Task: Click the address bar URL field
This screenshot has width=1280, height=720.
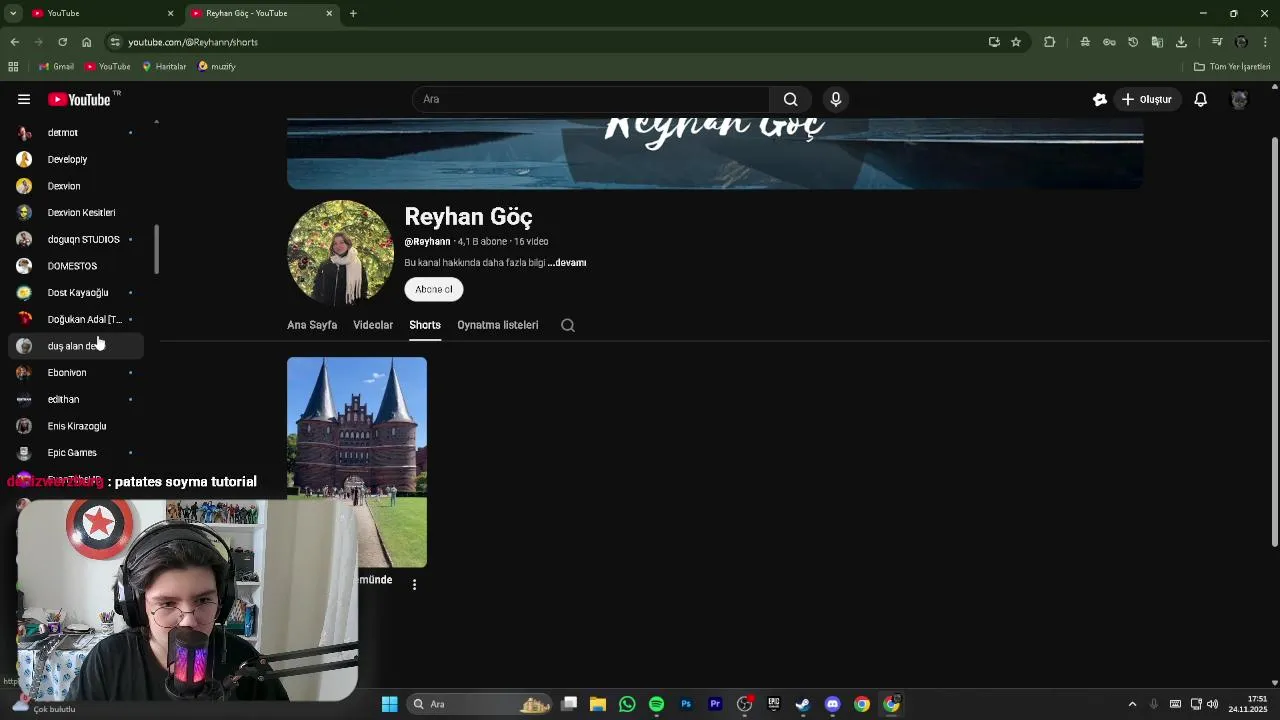Action: pos(550,42)
